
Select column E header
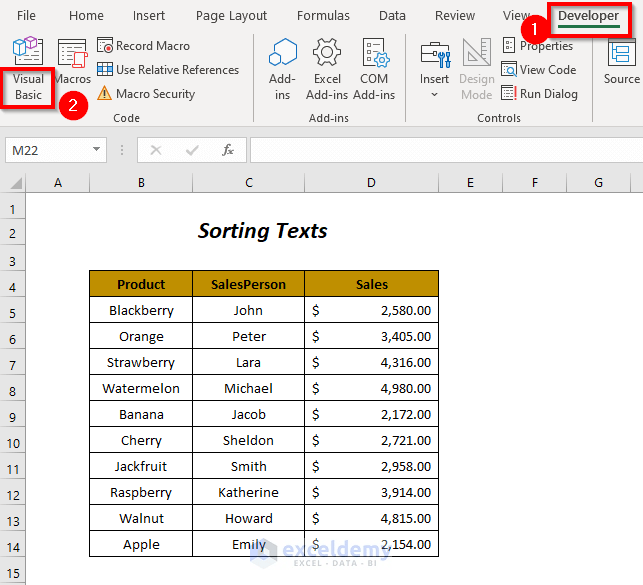tap(470, 183)
